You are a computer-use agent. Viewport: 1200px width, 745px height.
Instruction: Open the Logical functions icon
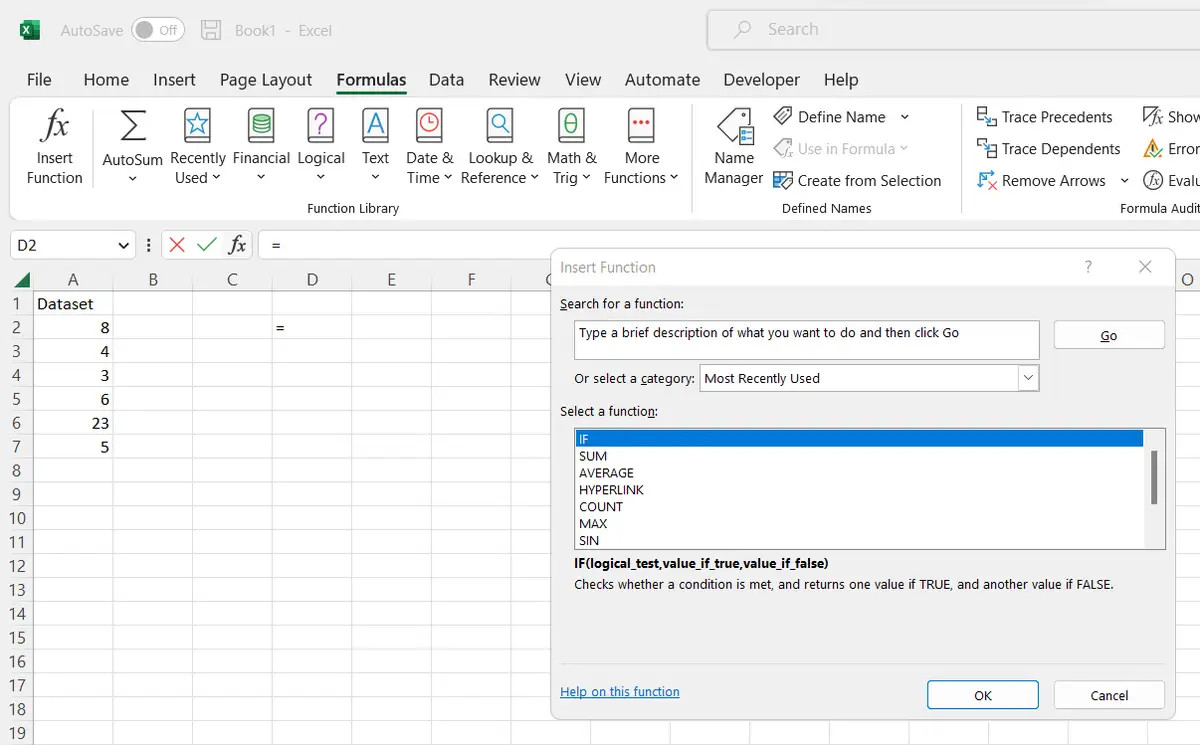point(320,127)
